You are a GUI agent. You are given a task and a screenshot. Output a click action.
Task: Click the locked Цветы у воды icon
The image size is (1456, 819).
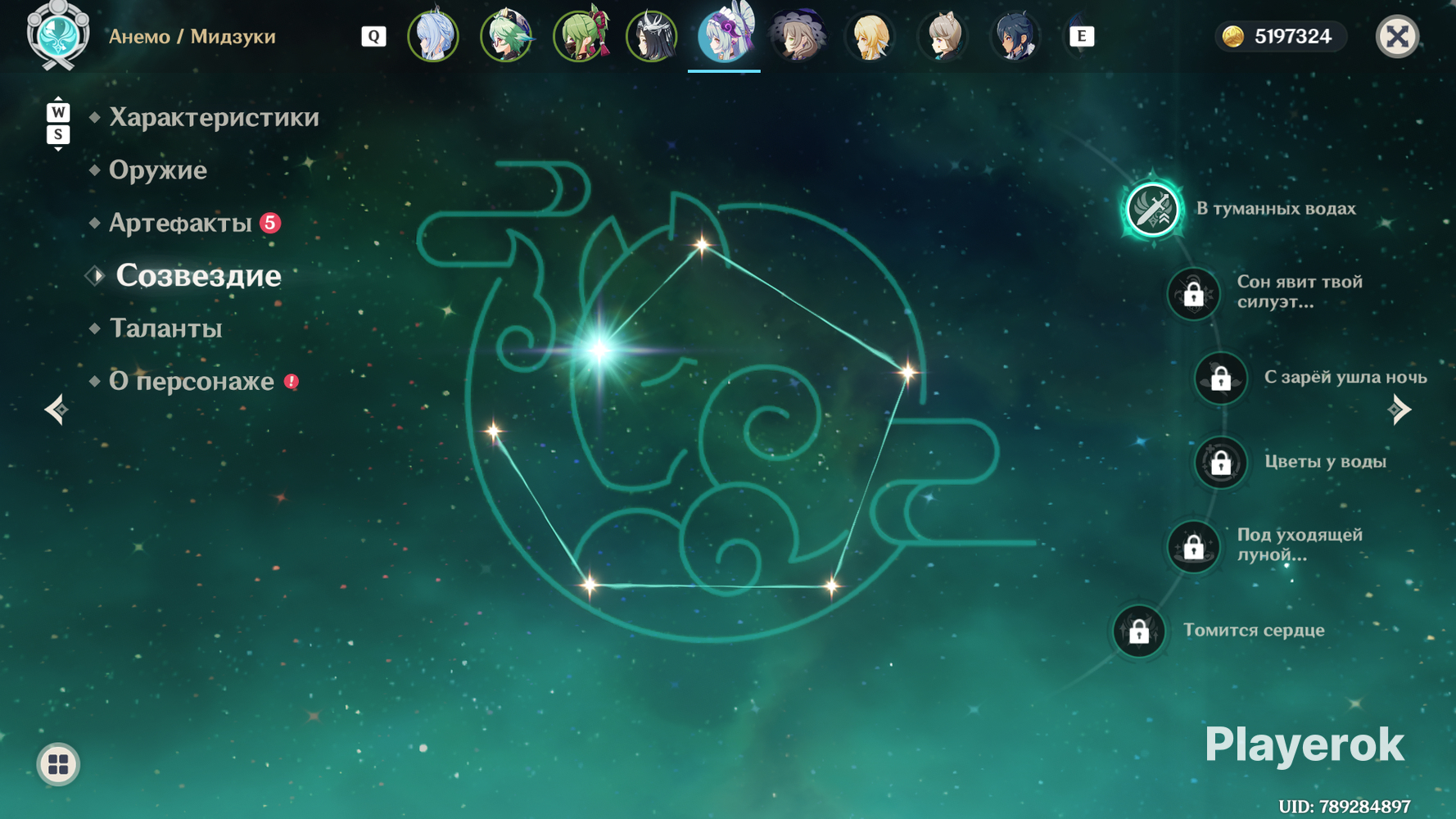[x=1220, y=463]
